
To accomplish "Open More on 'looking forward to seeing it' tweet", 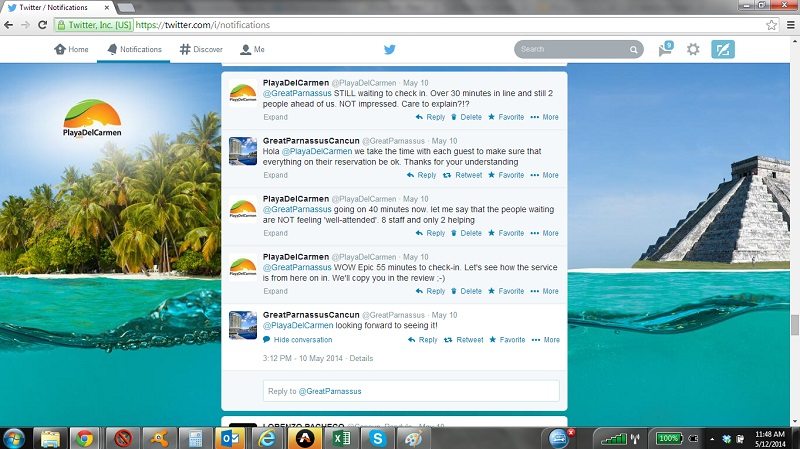I will coord(545,340).
